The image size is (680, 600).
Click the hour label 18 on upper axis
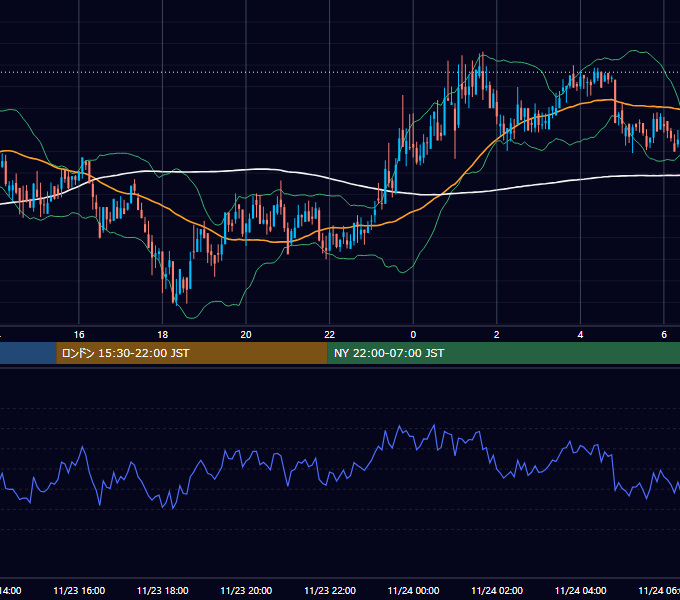click(x=163, y=335)
